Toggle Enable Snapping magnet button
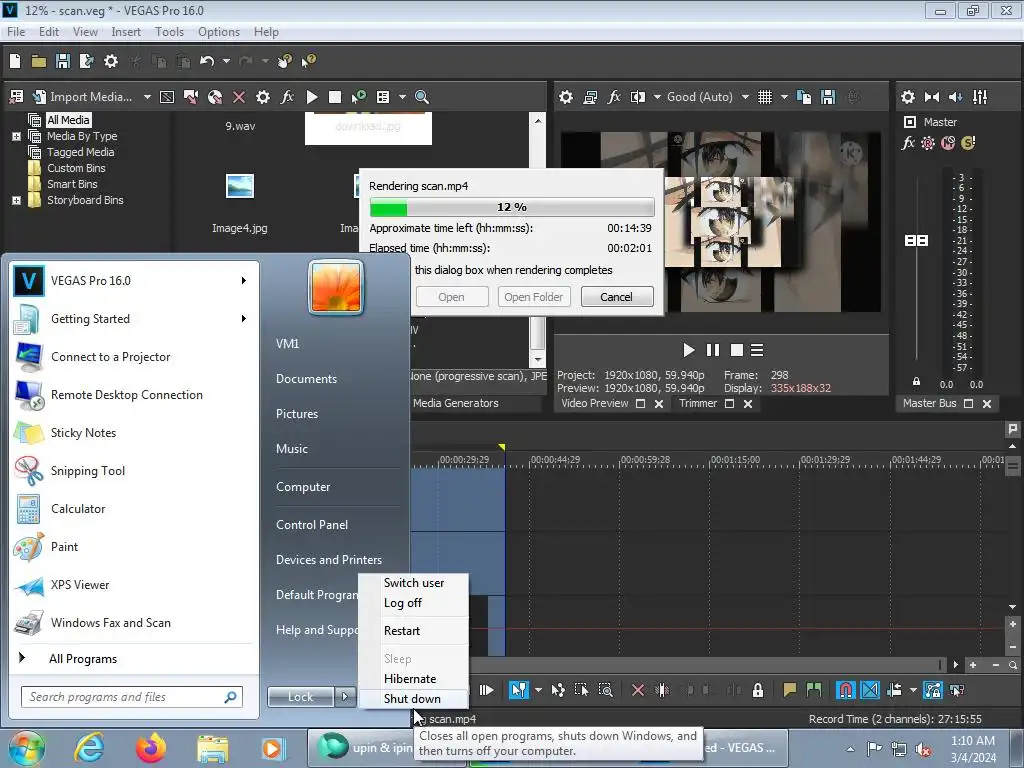The width and height of the screenshot is (1024, 768). [845, 690]
